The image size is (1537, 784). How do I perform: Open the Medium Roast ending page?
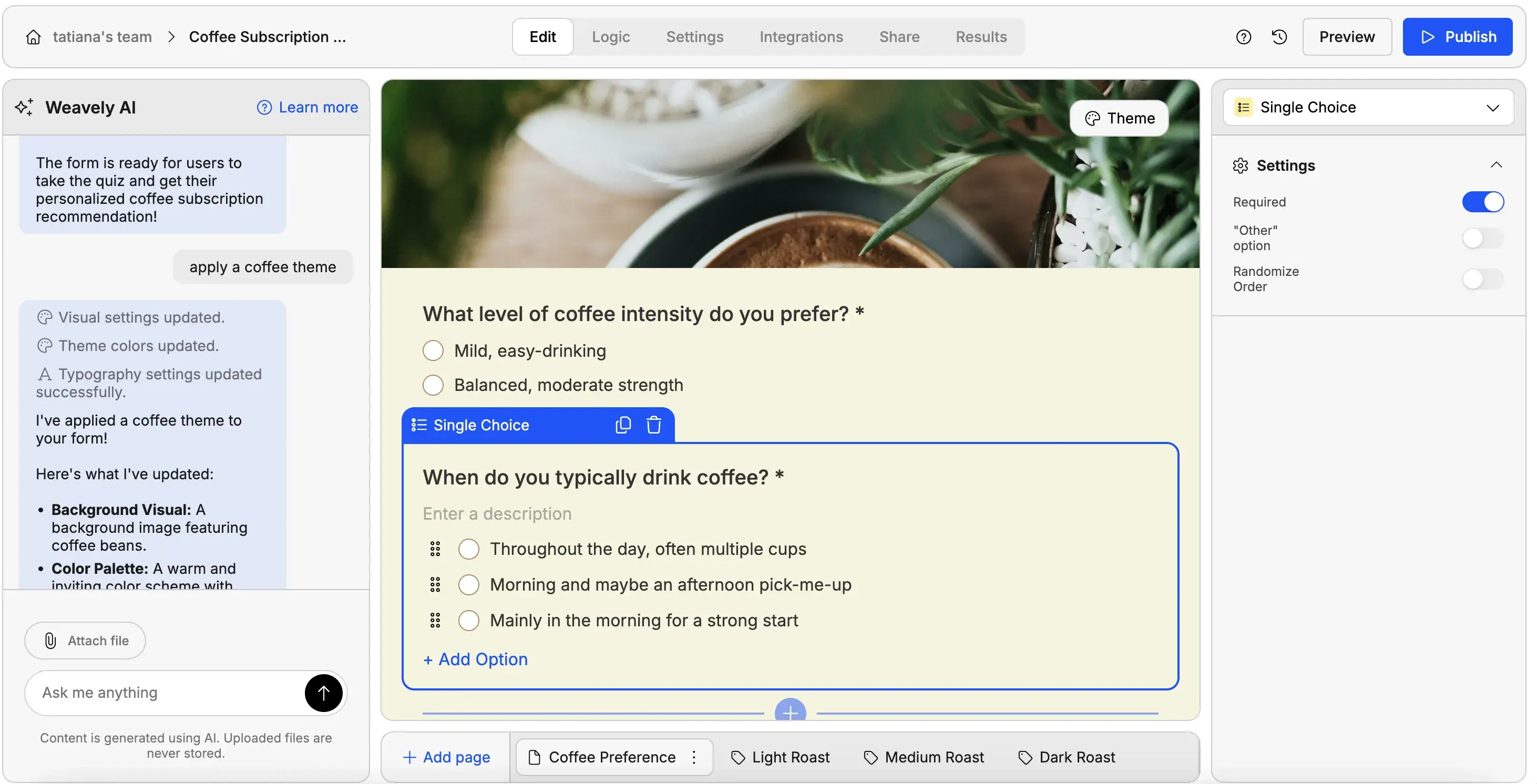(x=924, y=757)
